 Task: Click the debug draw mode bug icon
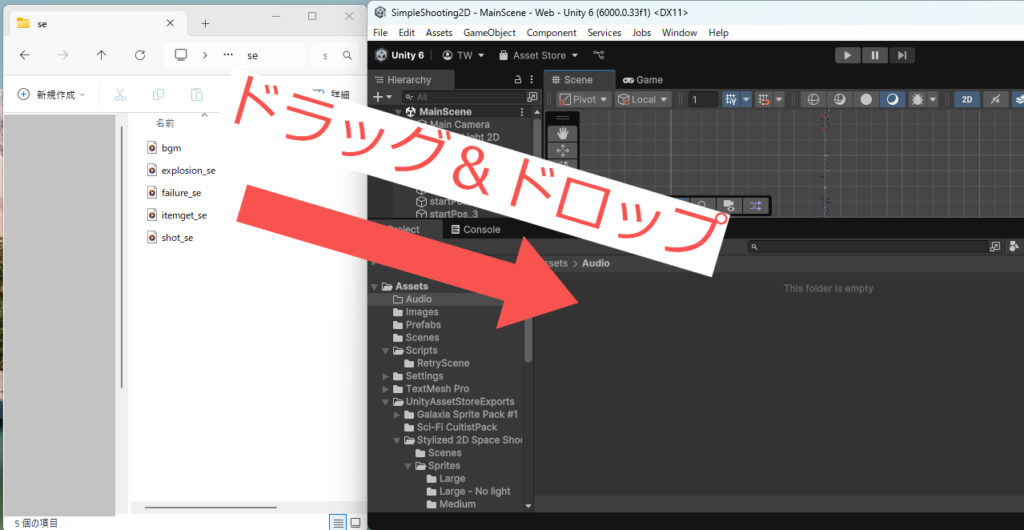click(916, 99)
